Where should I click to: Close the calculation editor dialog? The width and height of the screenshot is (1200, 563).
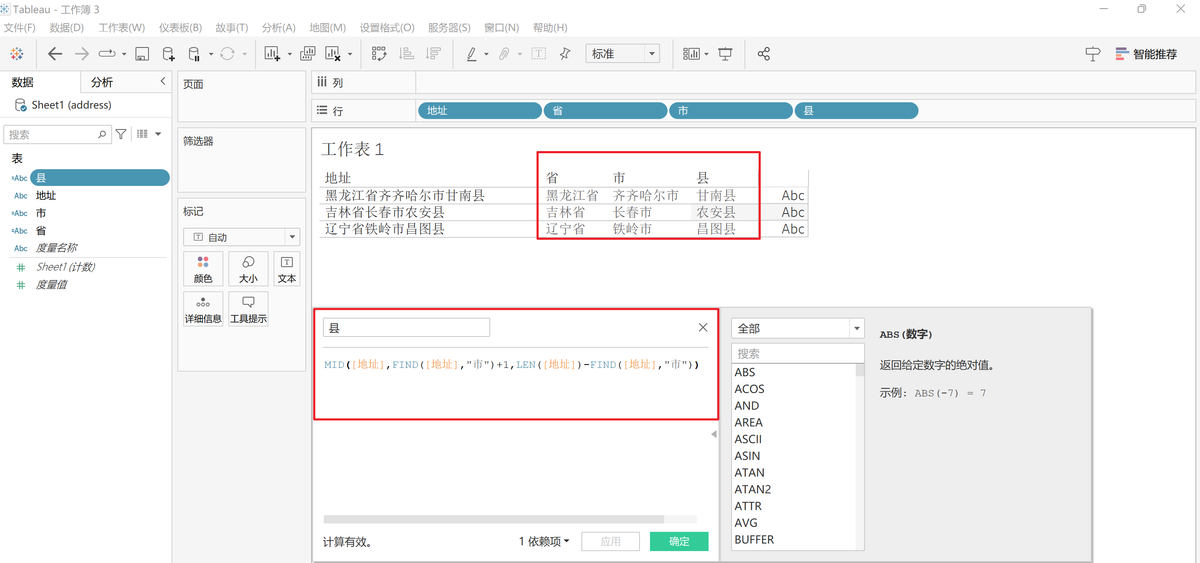coord(703,327)
